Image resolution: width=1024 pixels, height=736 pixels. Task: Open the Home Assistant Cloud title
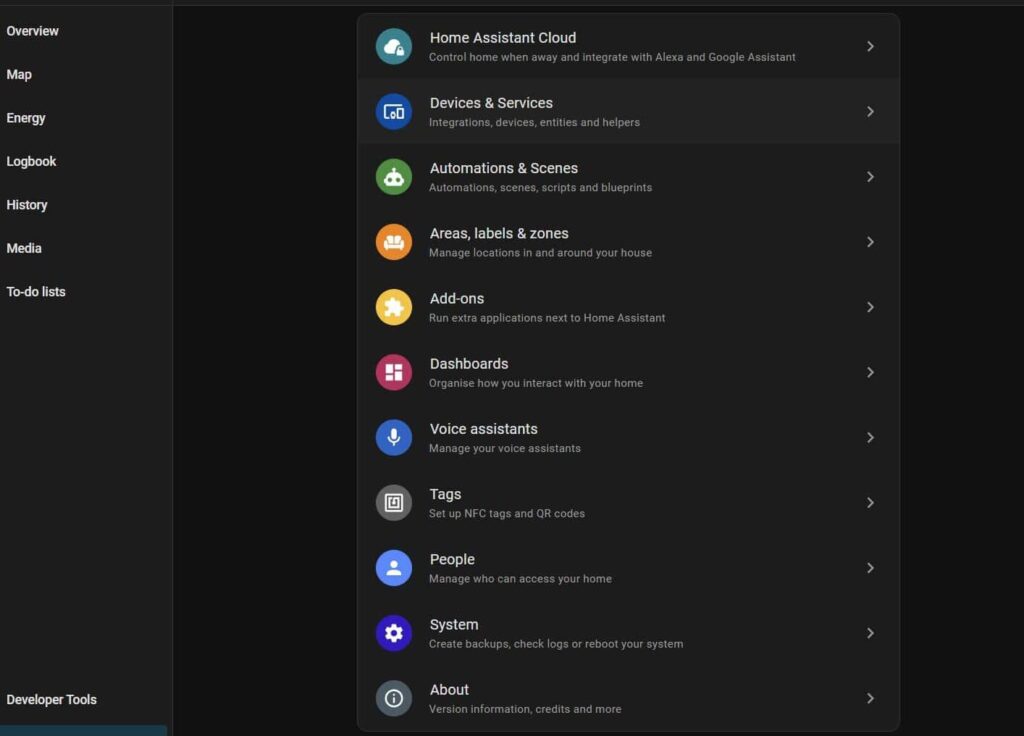(x=503, y=38)
